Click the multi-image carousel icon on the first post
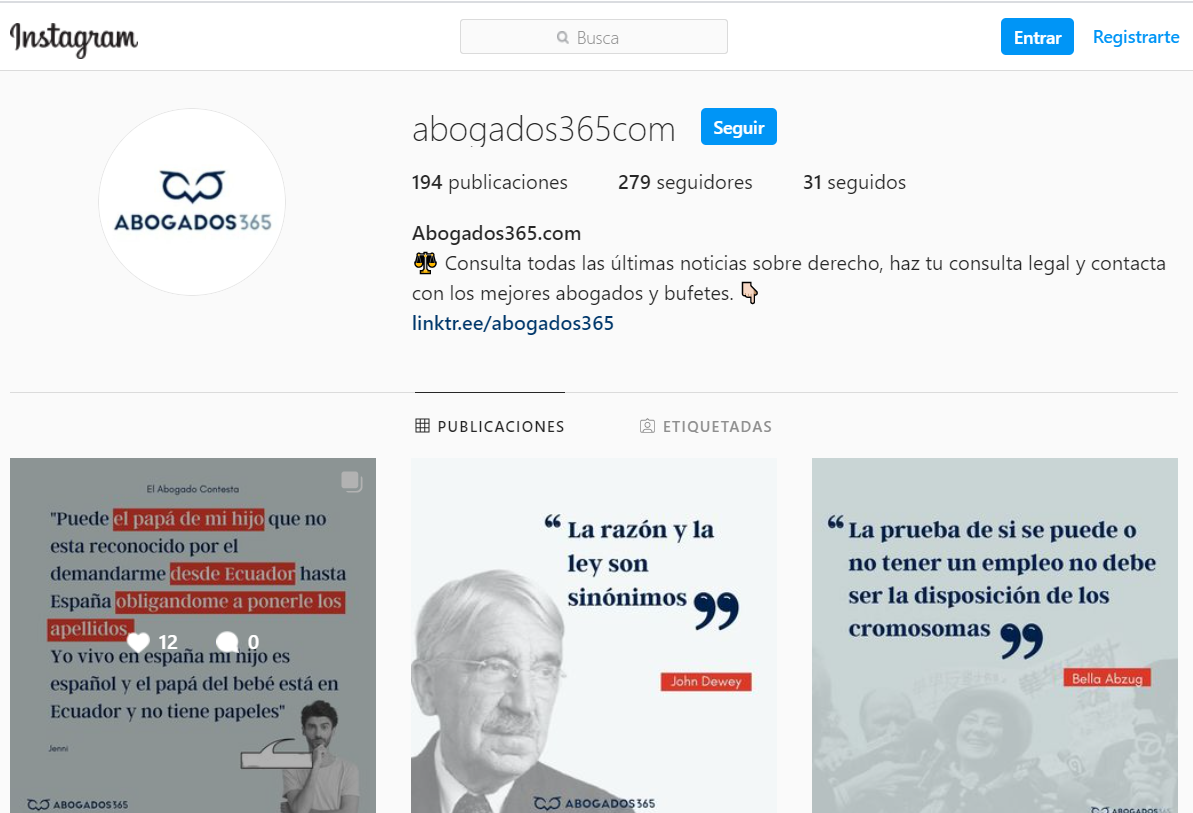1193x813 pixels. click(x=352, y=481)
